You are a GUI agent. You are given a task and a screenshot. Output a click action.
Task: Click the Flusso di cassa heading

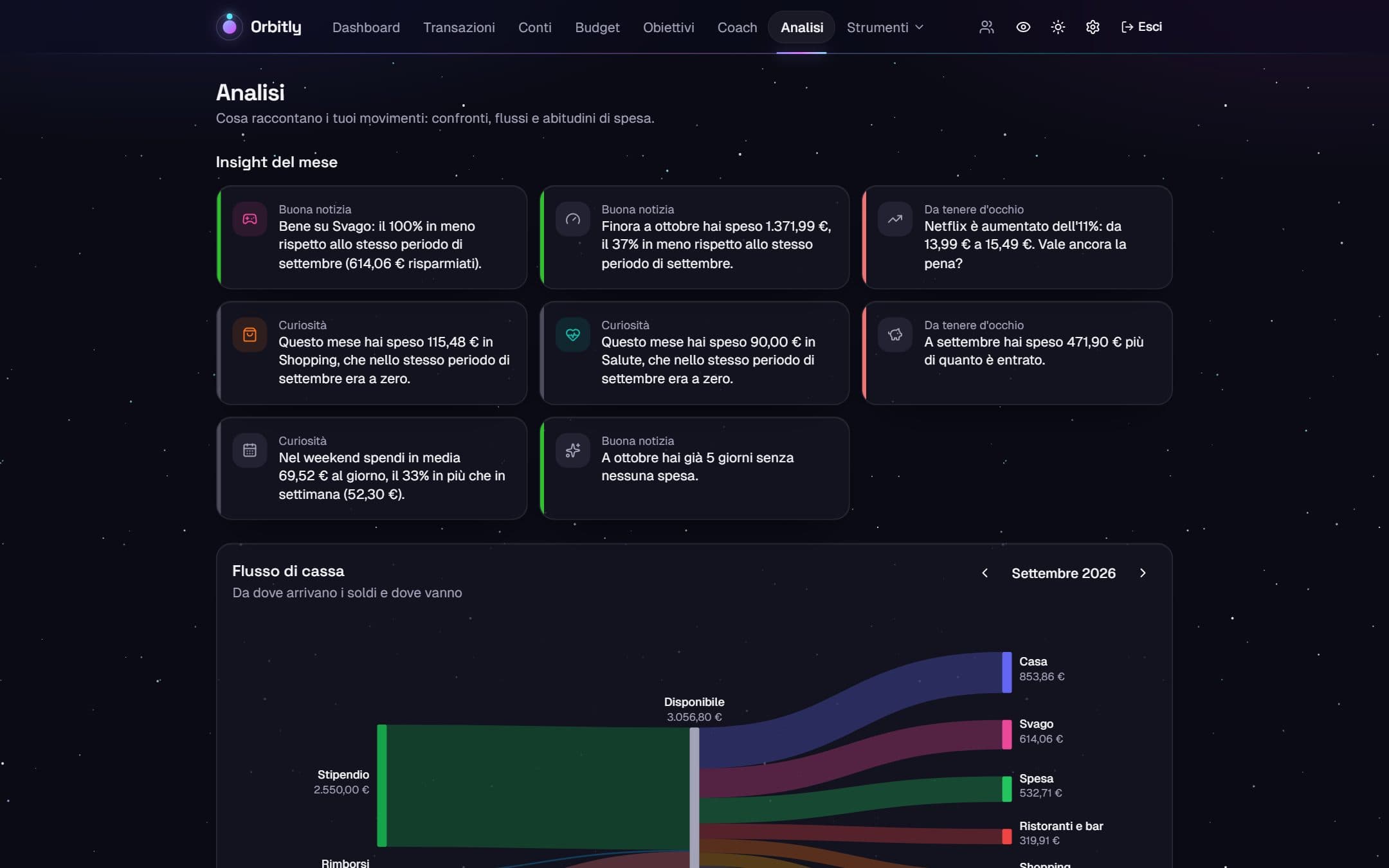click(288, 571)
